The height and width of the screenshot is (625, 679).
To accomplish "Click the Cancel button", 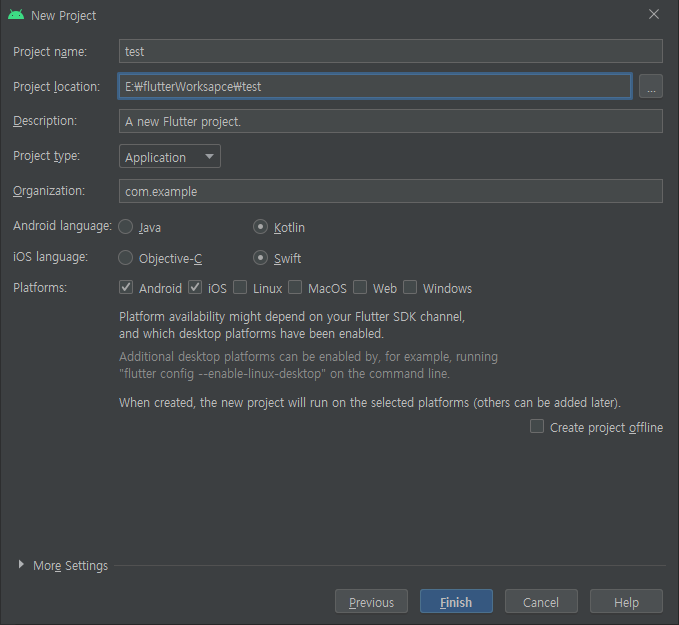I will coord(541,601).
